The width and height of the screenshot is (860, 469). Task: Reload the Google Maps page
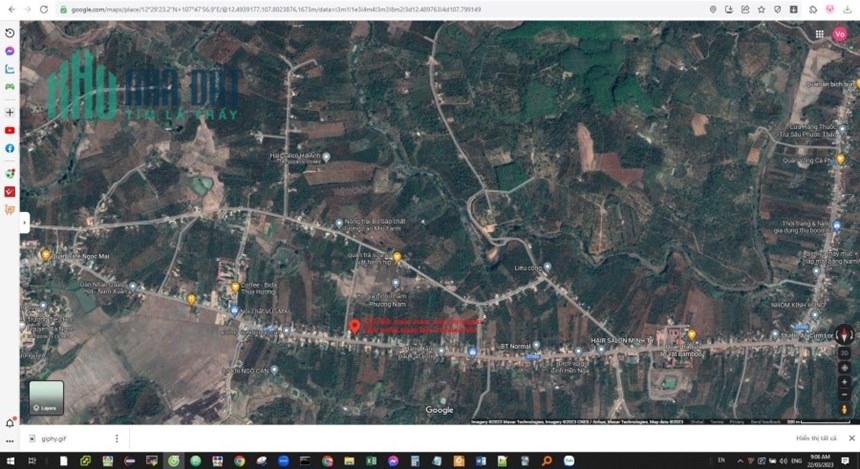(x=43, y=9)
